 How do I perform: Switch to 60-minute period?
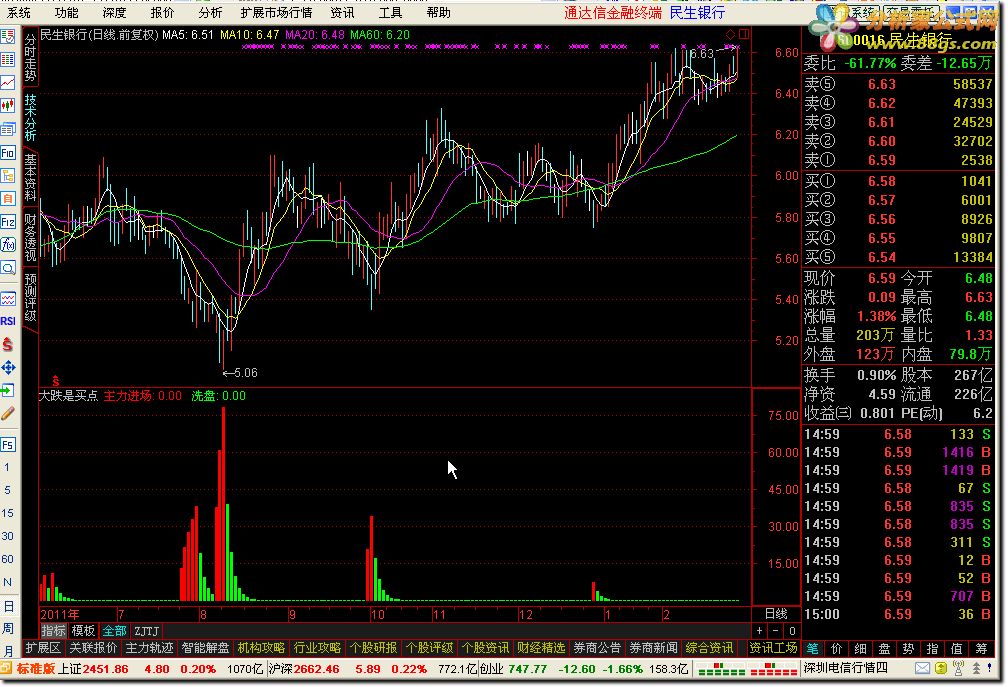click(x=7, y=560)
